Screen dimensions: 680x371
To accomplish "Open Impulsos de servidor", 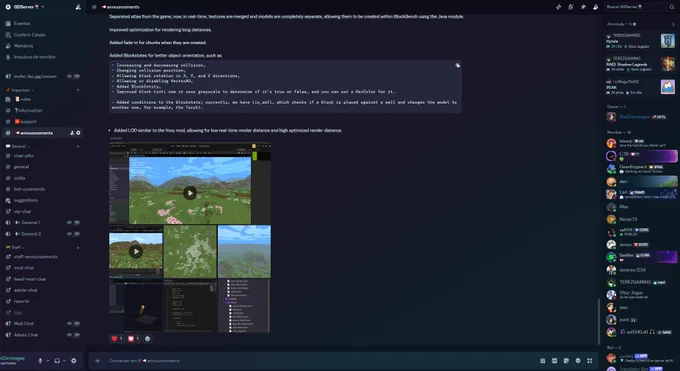I will pos(42,57).
